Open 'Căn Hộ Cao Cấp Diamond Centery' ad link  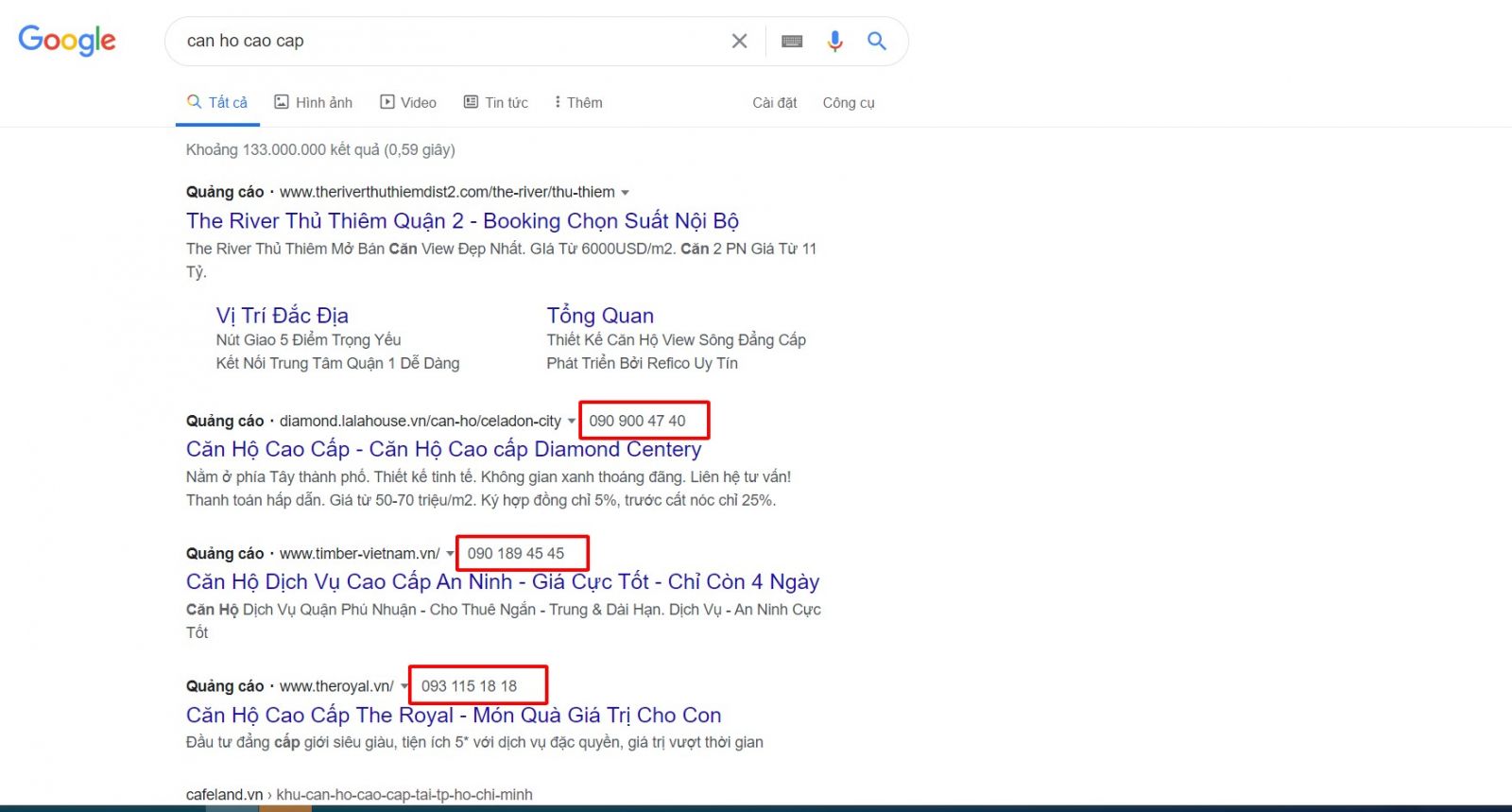443,449
